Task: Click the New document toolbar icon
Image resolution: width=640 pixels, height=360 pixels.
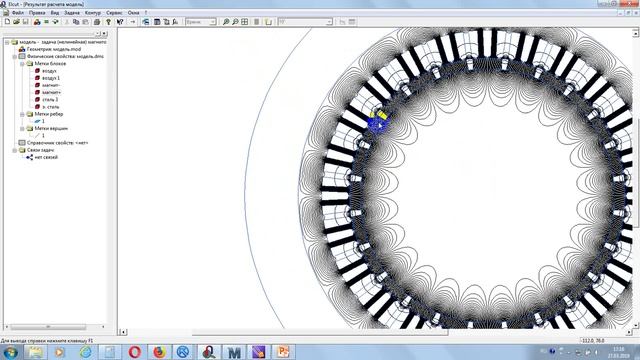Action: [x=7, y=22]
